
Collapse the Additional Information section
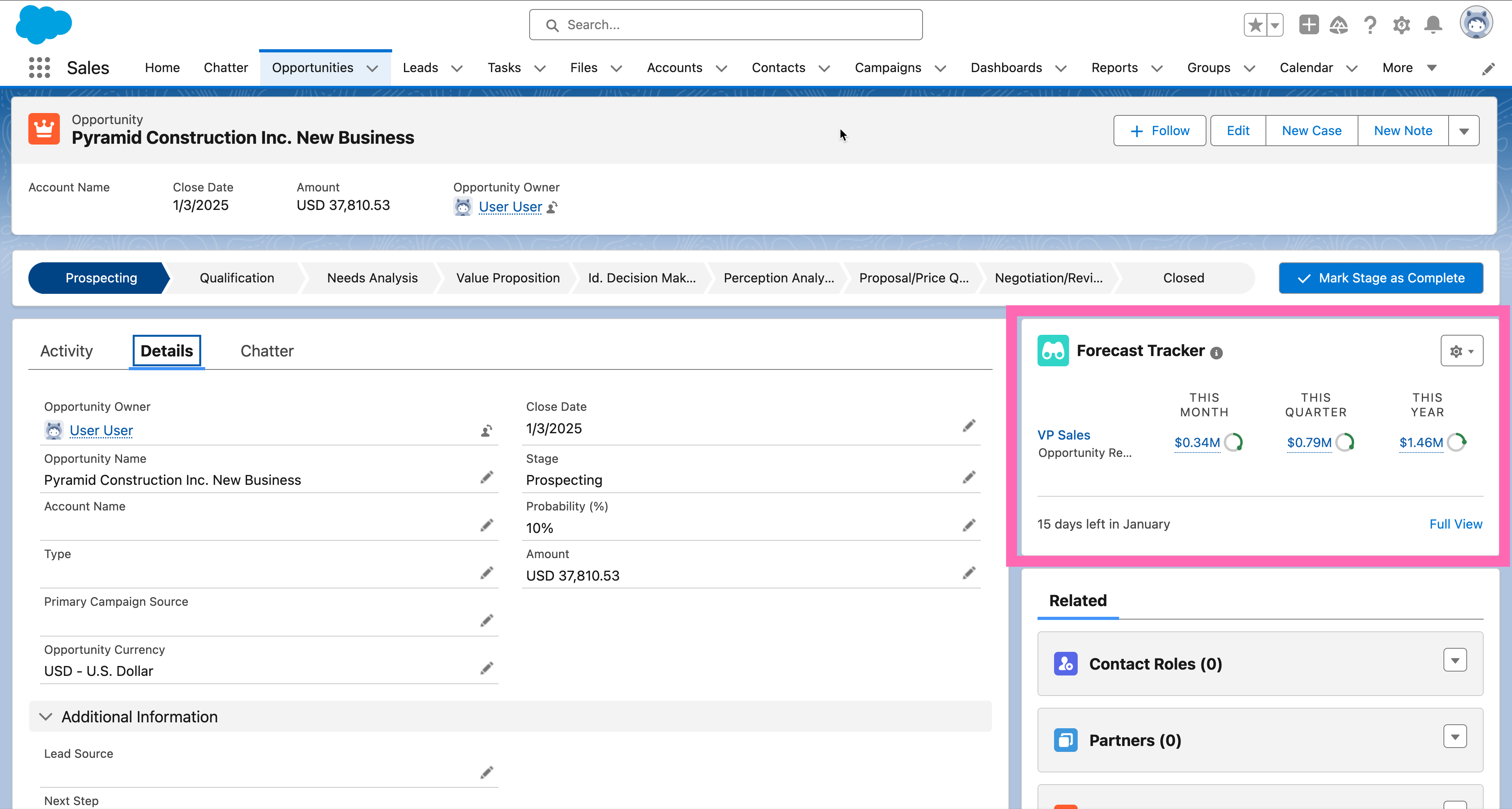(x=46, y=717)
